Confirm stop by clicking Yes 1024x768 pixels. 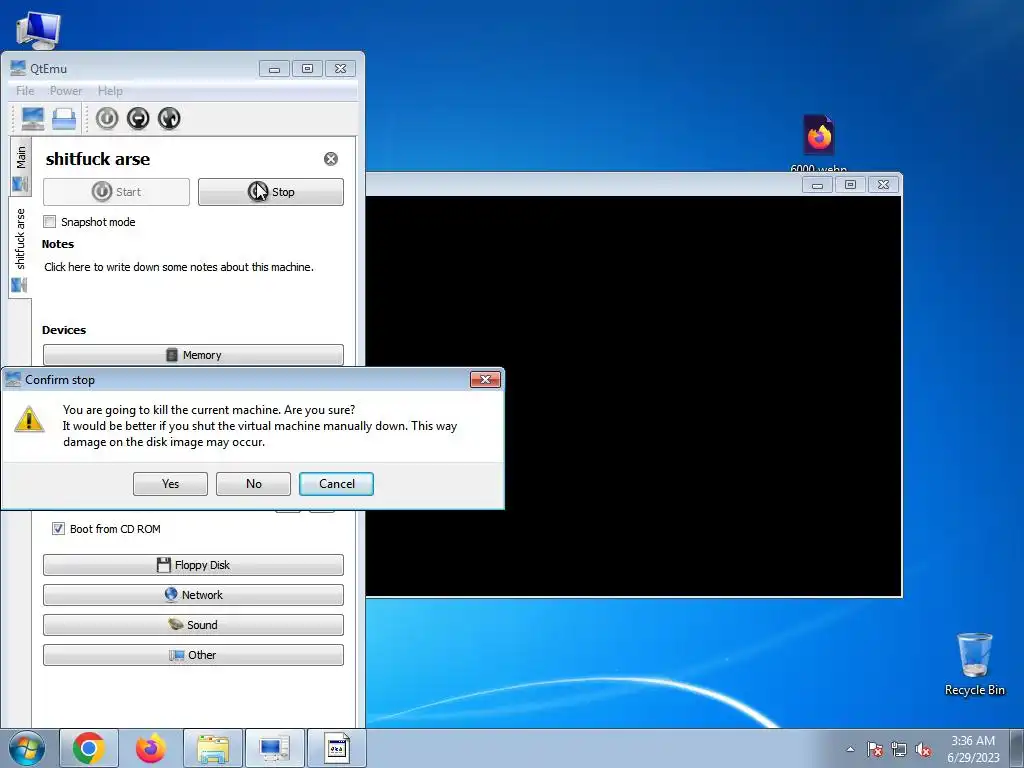tap(170, 484)
